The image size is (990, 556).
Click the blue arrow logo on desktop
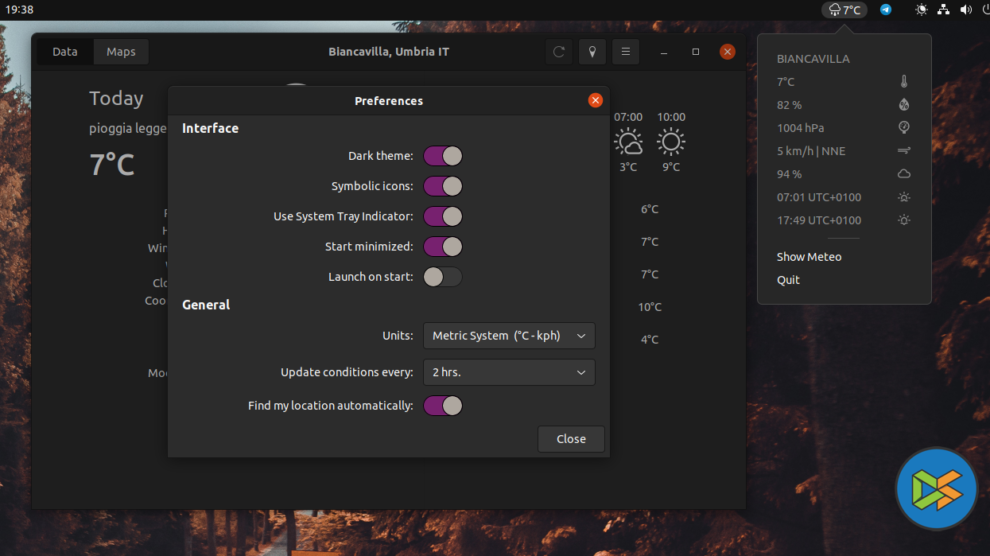pyautogui.click(x=936, y=488)
